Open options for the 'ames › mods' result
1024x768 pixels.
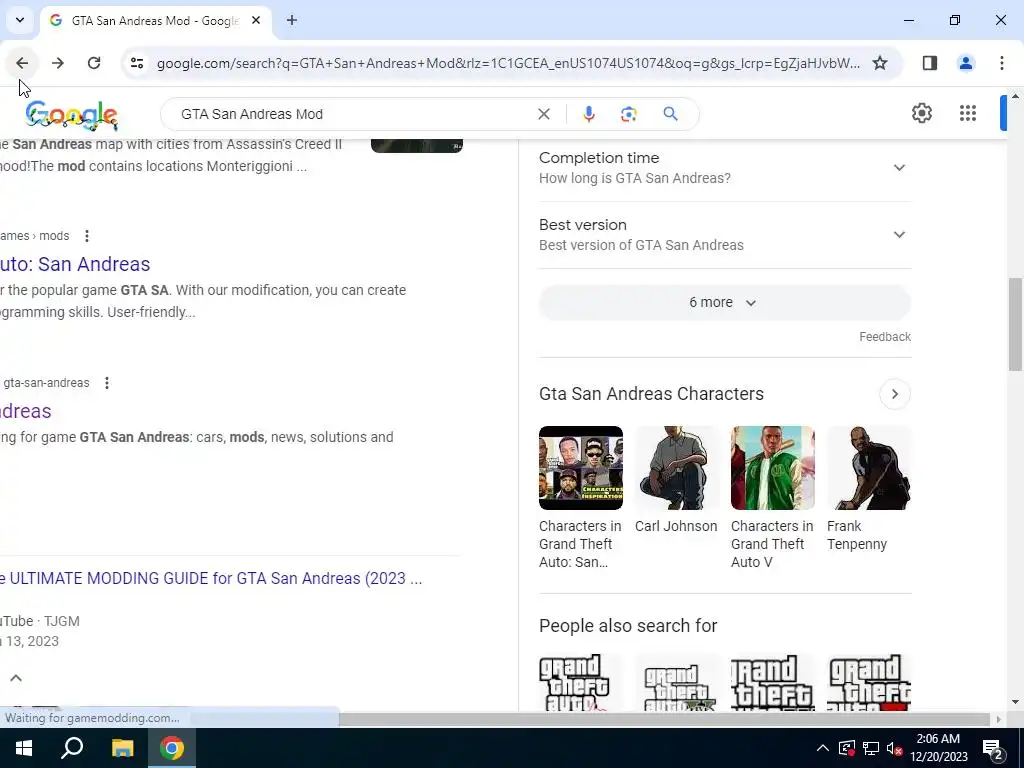[87, 236]
